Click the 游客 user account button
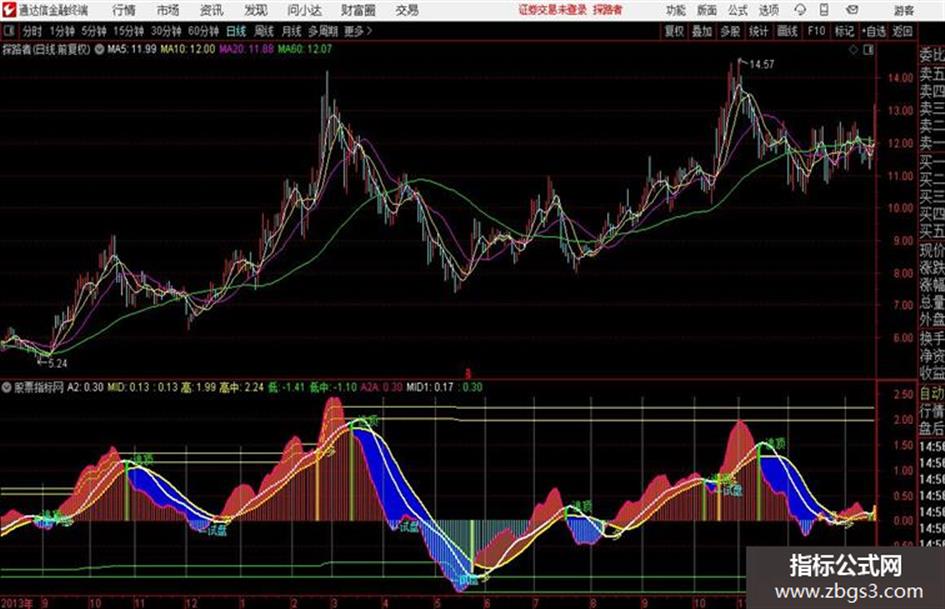Image resolution: width=945 pixels, height=609 pixels. [904, 10]
